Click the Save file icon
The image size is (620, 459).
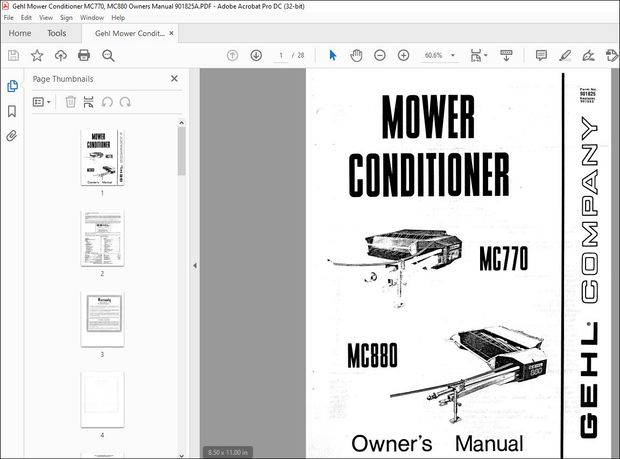click(13, 55)
